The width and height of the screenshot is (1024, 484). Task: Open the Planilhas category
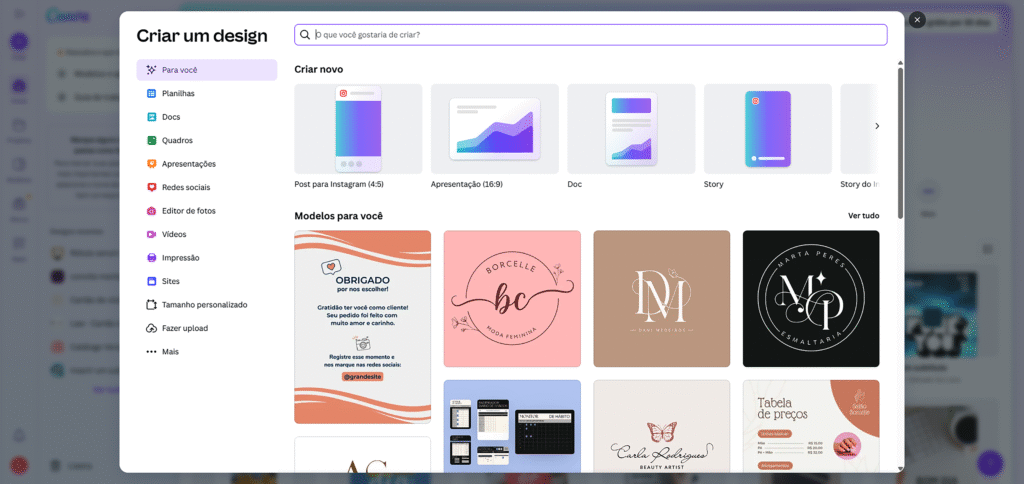coord(206,93)
